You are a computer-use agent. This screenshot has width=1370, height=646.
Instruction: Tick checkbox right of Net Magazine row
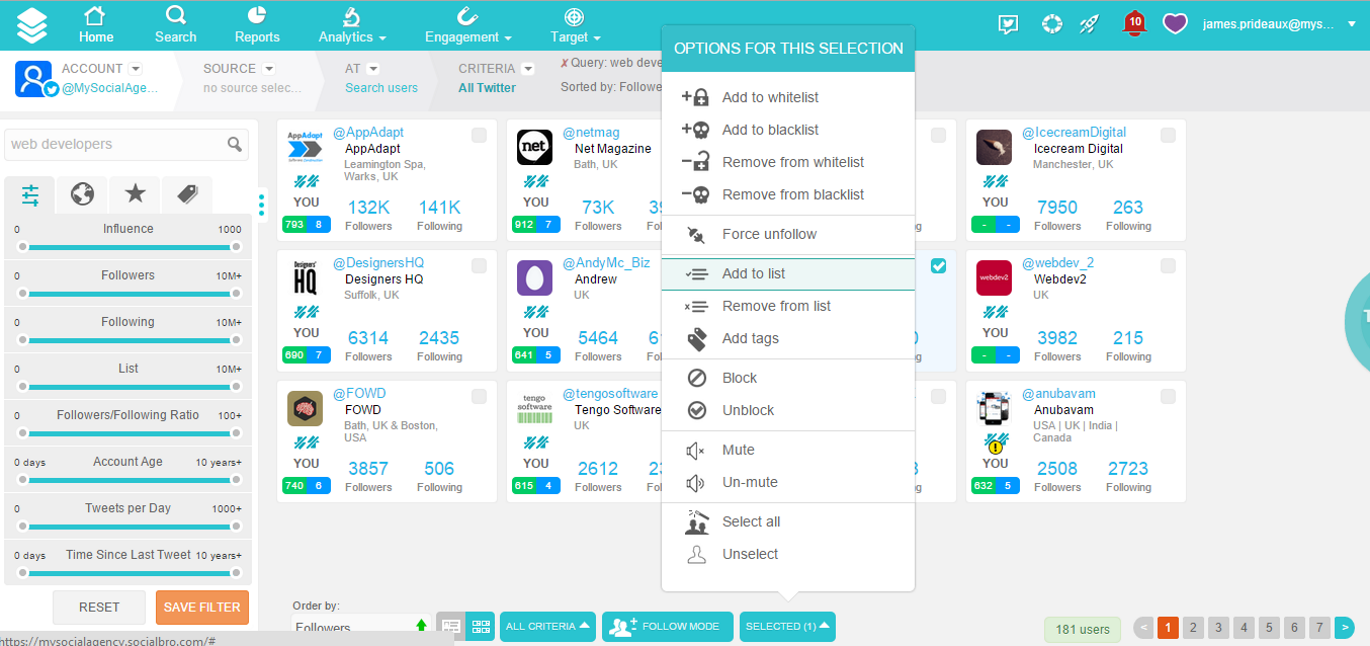tap(938, 135)
